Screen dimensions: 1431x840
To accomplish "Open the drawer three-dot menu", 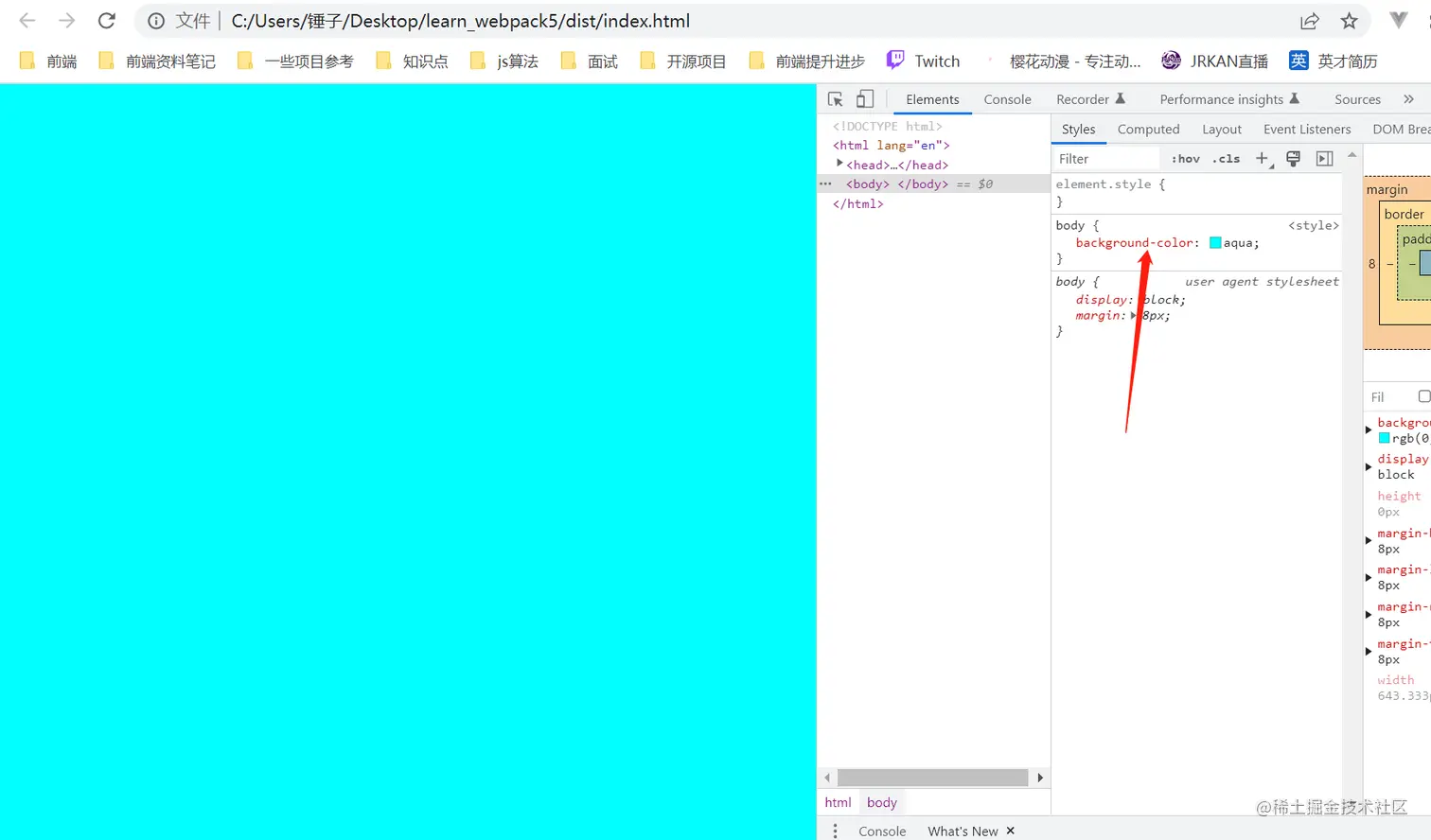I will (x=835, y=831).
